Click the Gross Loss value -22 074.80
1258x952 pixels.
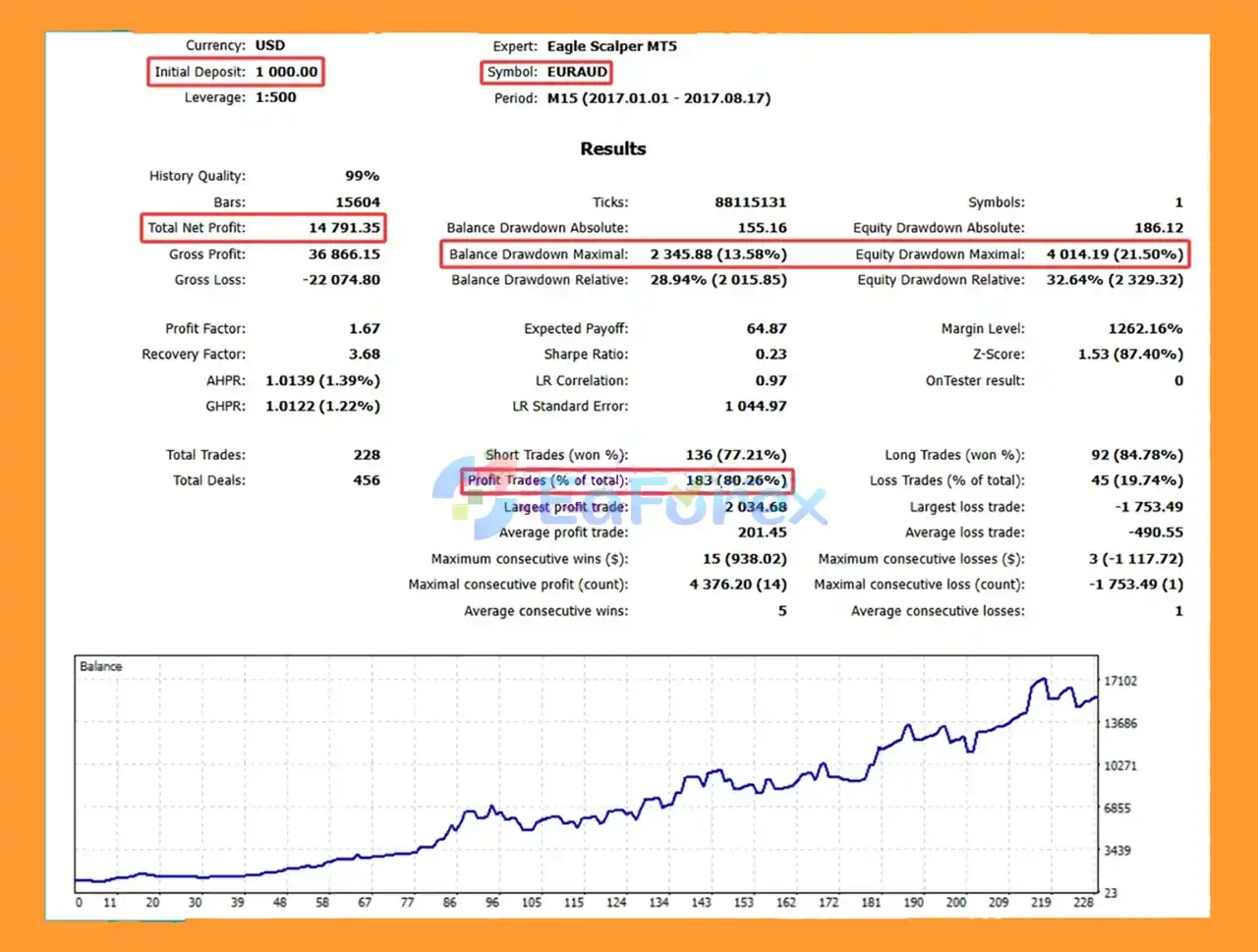tap(341, 280)
